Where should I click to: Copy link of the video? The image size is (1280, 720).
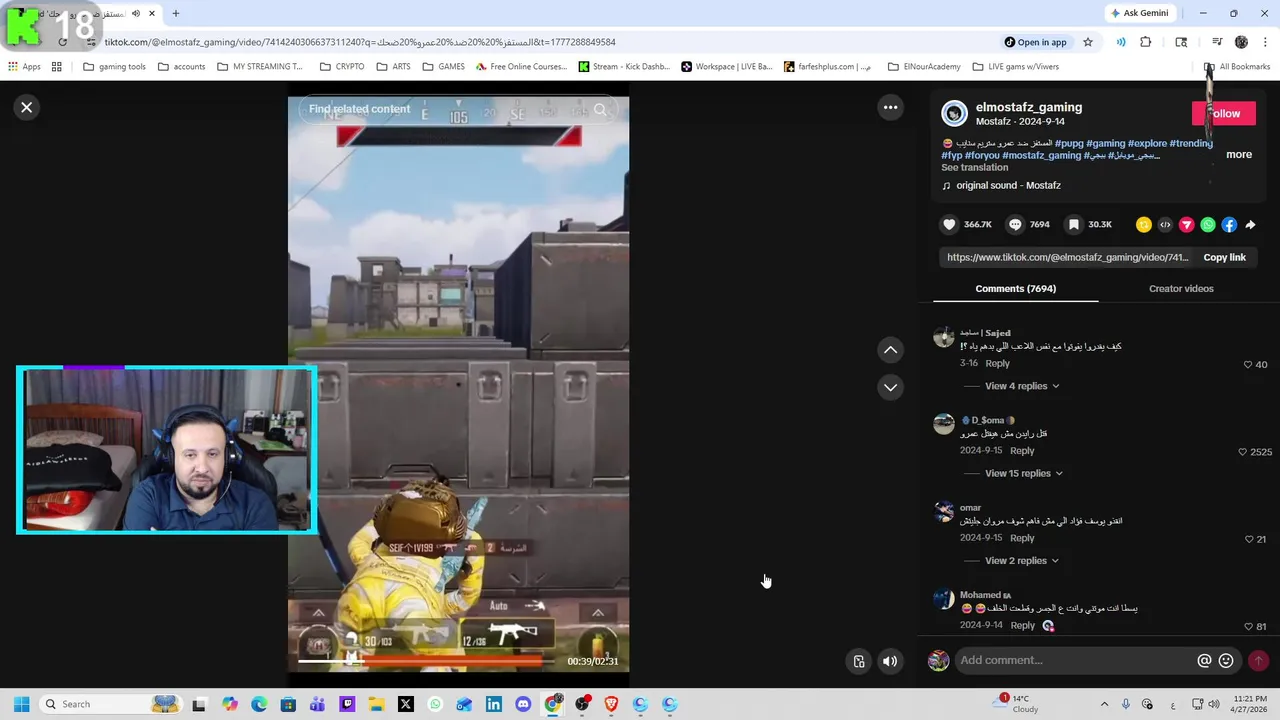click(1224, 257)
